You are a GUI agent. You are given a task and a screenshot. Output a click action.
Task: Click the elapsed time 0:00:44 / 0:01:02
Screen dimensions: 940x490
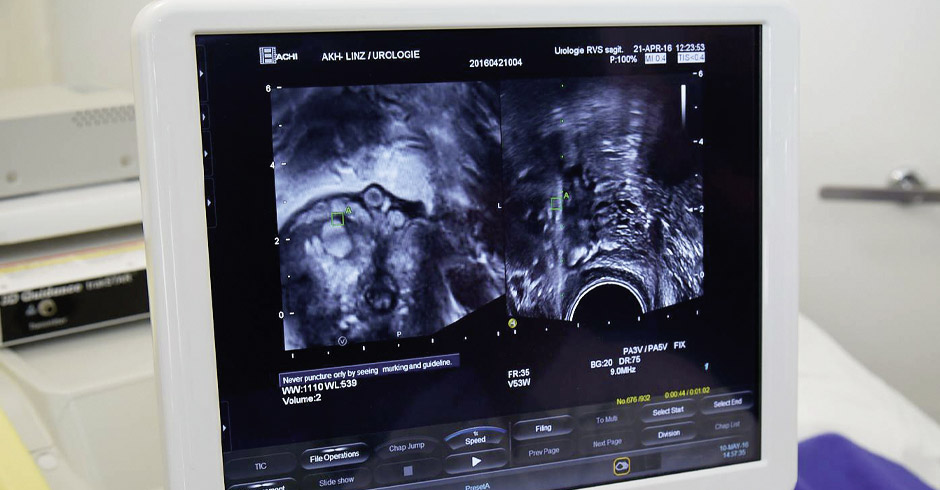687,392
